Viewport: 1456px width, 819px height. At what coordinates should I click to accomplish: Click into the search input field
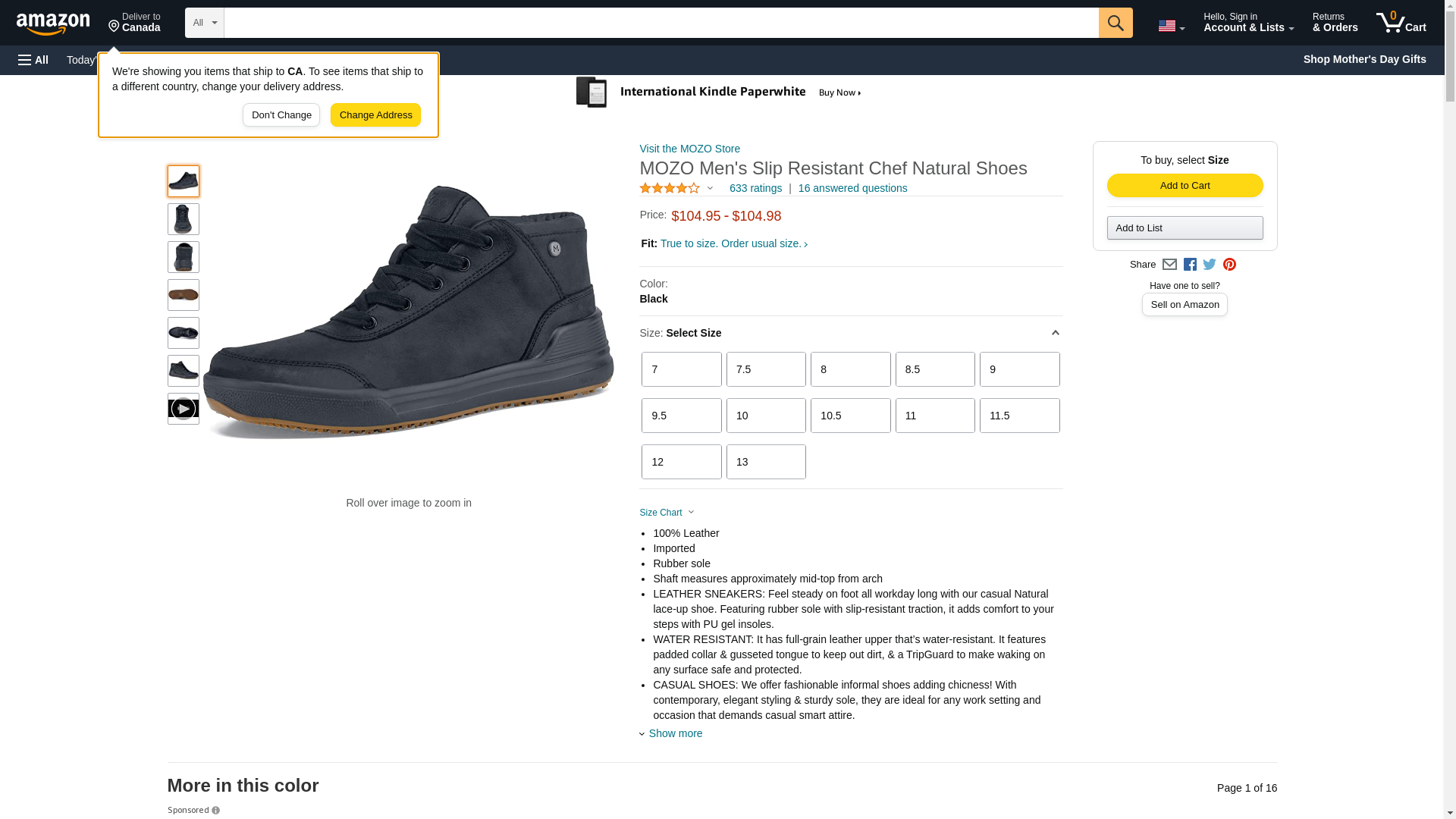[x=660, y=23]
